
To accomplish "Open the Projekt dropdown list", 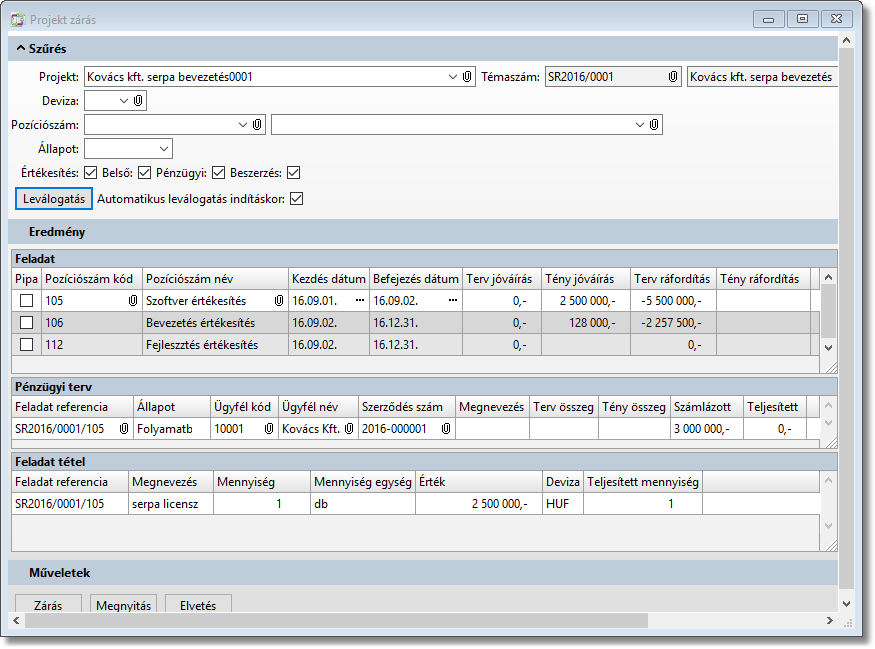I will click(x=452, y=77).
